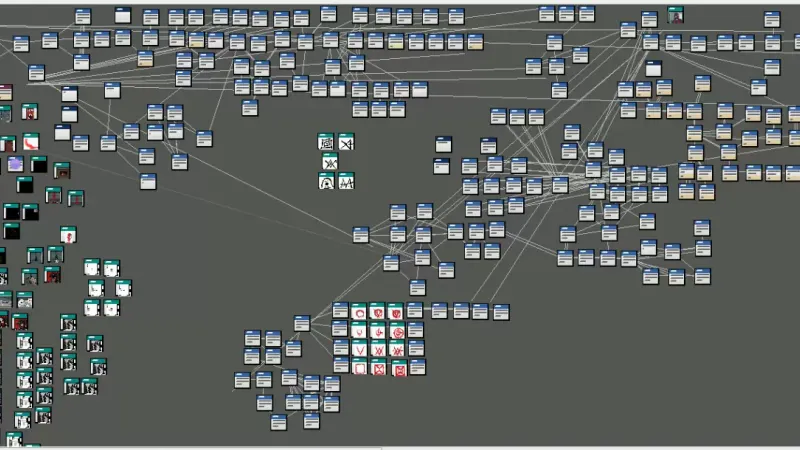Open the portrait thumbnail node at top right
800x450 pixels.
(x=677, y=16)
